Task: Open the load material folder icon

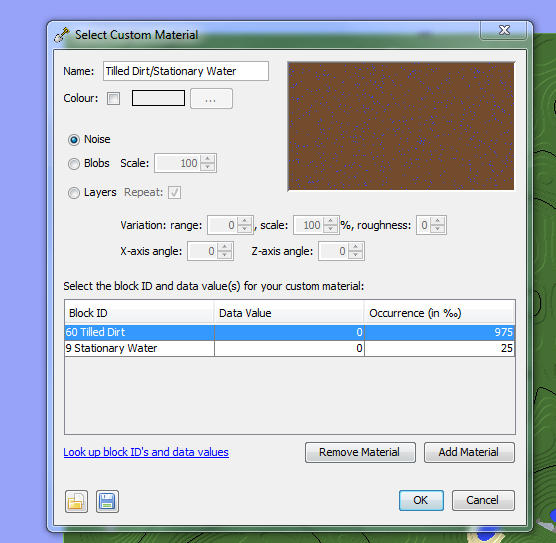Action: tap(76, 502)
